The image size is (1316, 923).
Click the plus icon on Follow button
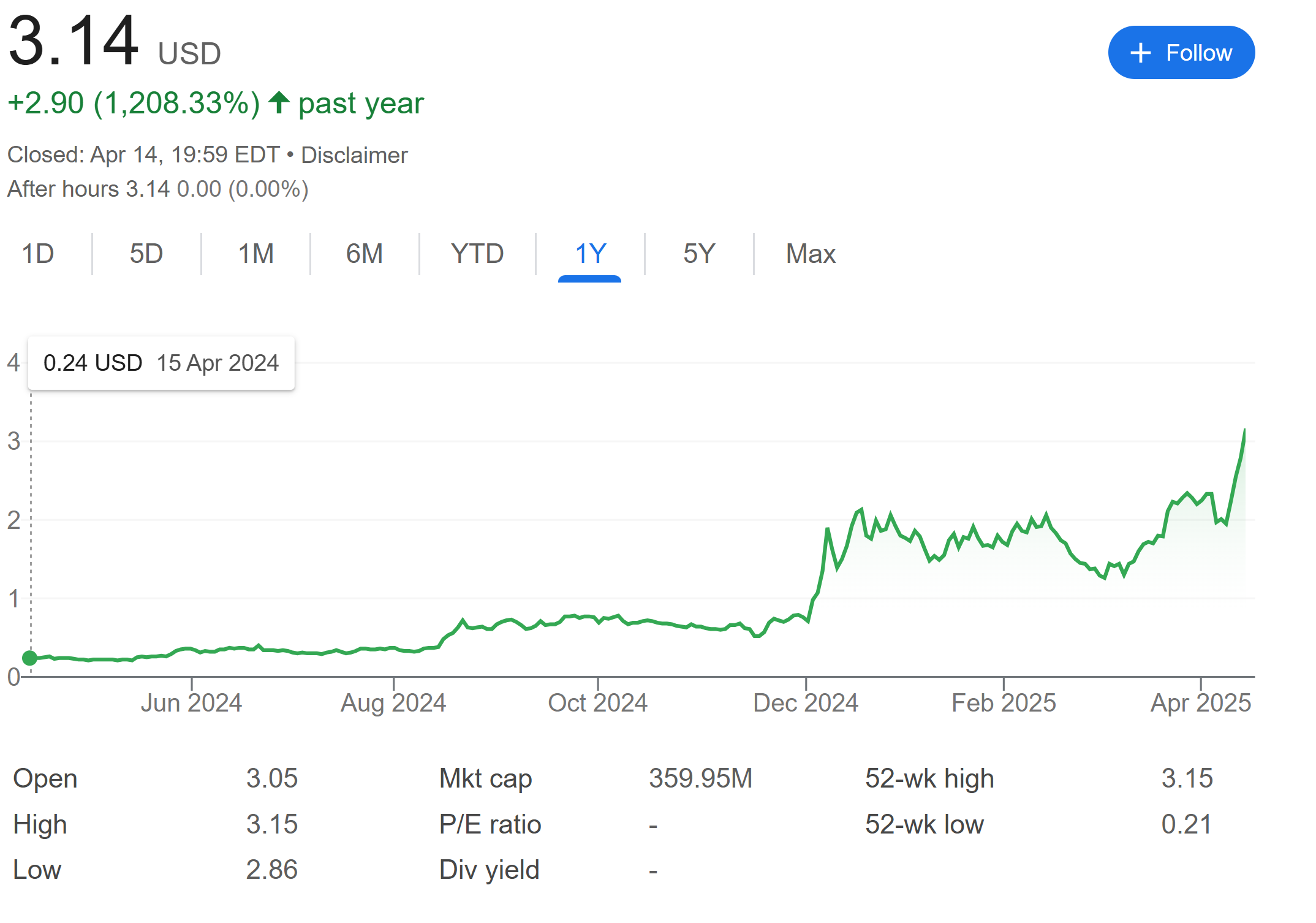[x=1140, y=53]
